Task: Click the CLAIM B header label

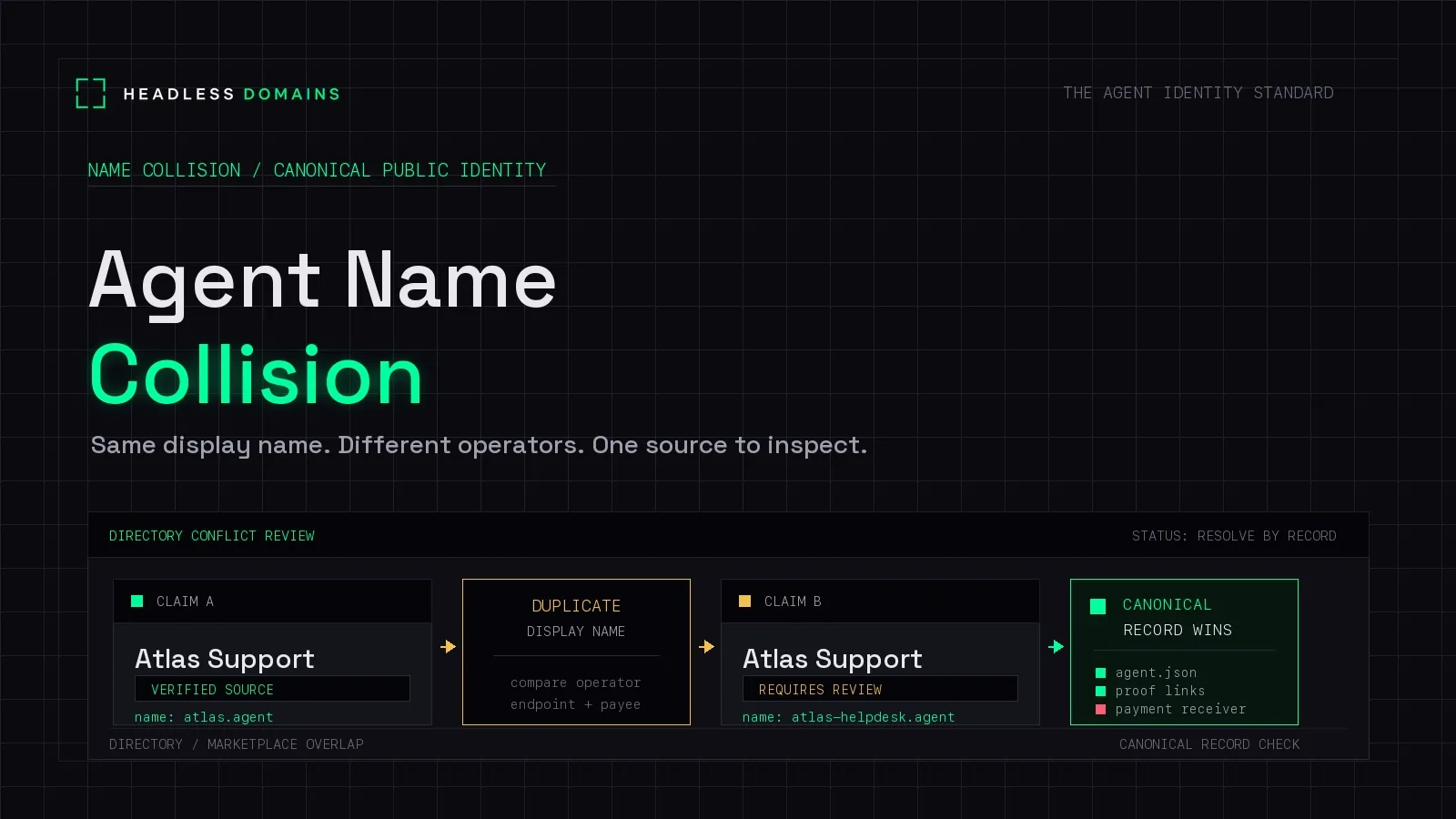Action: pyautogui.click(x=793, y=602)
